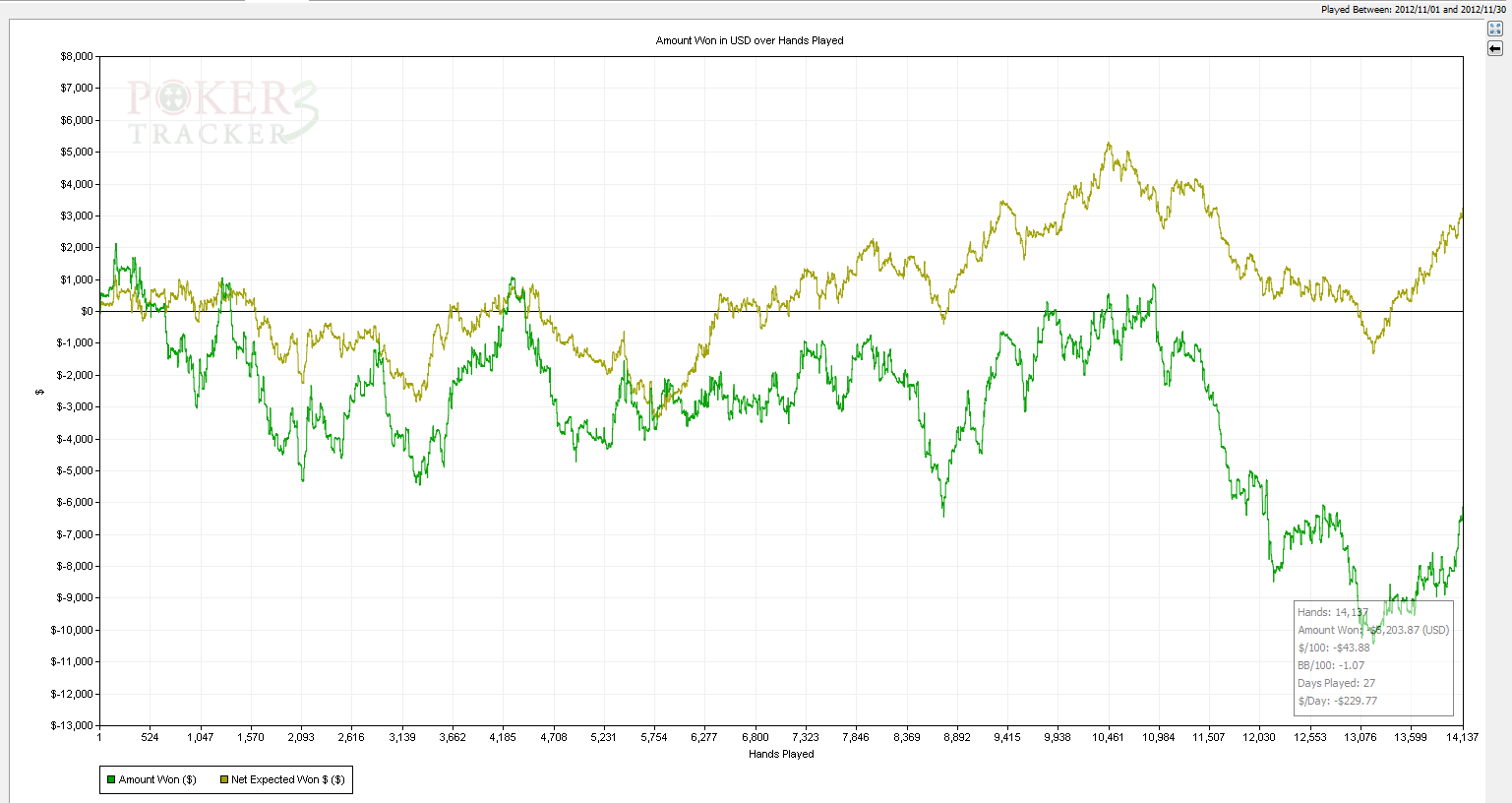This screenshot has height=803, width=1512.
Task: Click the $0 y-axis baseline label
Action: click(x=87, y=312)
